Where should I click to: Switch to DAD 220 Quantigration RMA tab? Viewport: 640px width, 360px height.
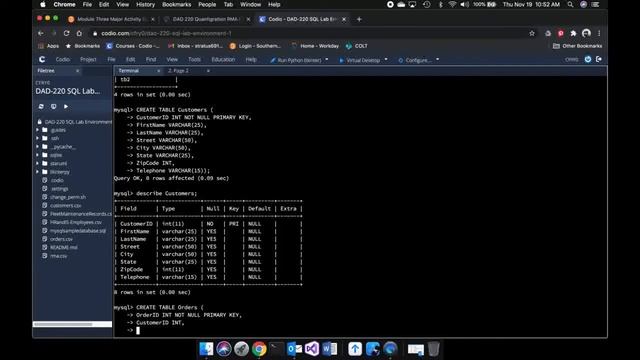point(206,19)
